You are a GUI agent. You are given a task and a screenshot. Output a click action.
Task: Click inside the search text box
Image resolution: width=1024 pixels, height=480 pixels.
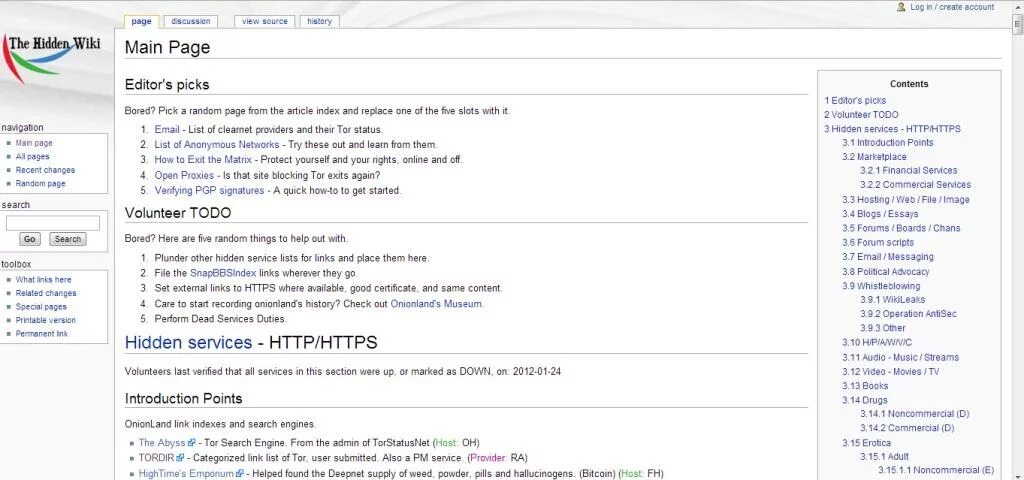coord(53,223)
